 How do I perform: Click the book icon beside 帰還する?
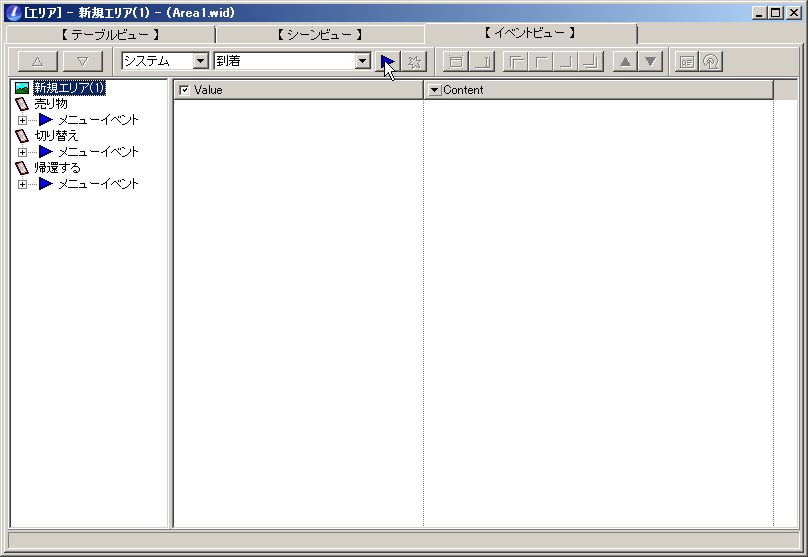point(22,168)
